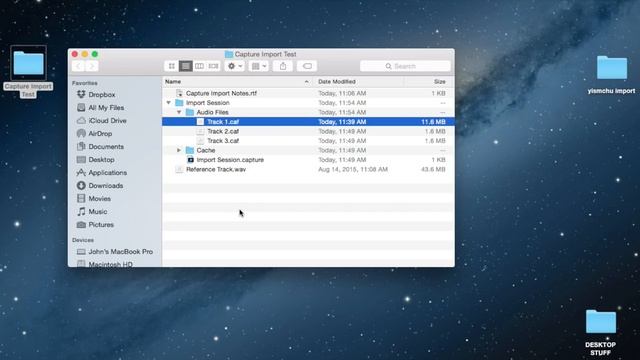640x360 pixels.
Task: Click the Capture Import Test title folder icon
Action: coord(229,54)
